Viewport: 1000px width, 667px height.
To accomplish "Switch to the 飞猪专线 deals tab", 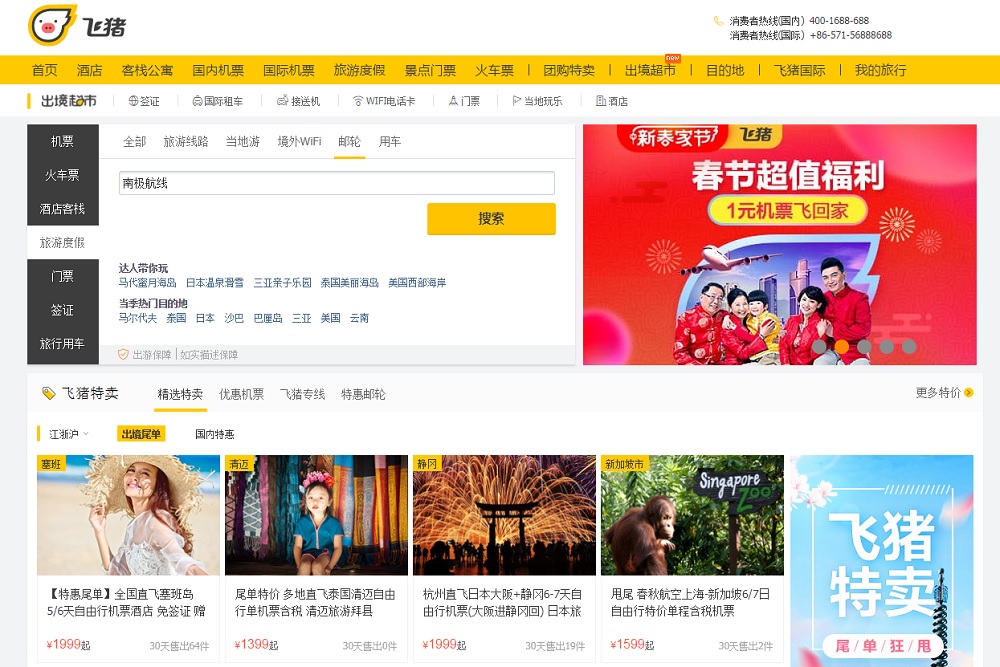I will click(x=302, y=394).
